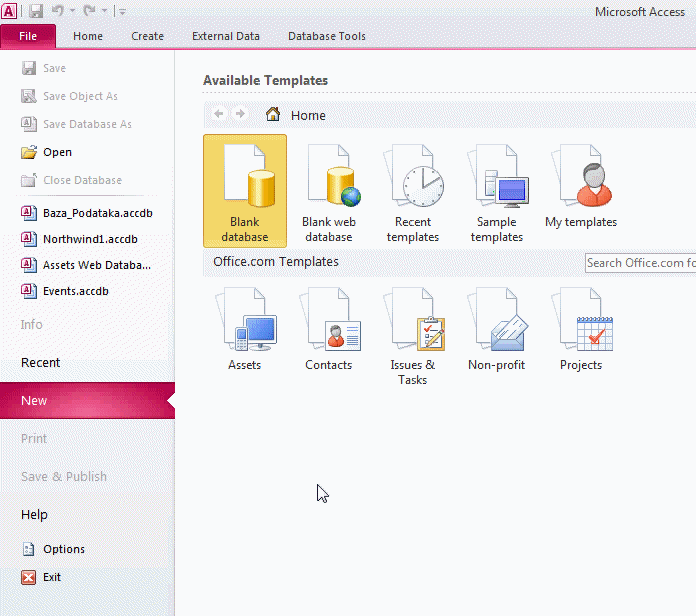Open recent file Northwind1.accdb

(79, 239)
